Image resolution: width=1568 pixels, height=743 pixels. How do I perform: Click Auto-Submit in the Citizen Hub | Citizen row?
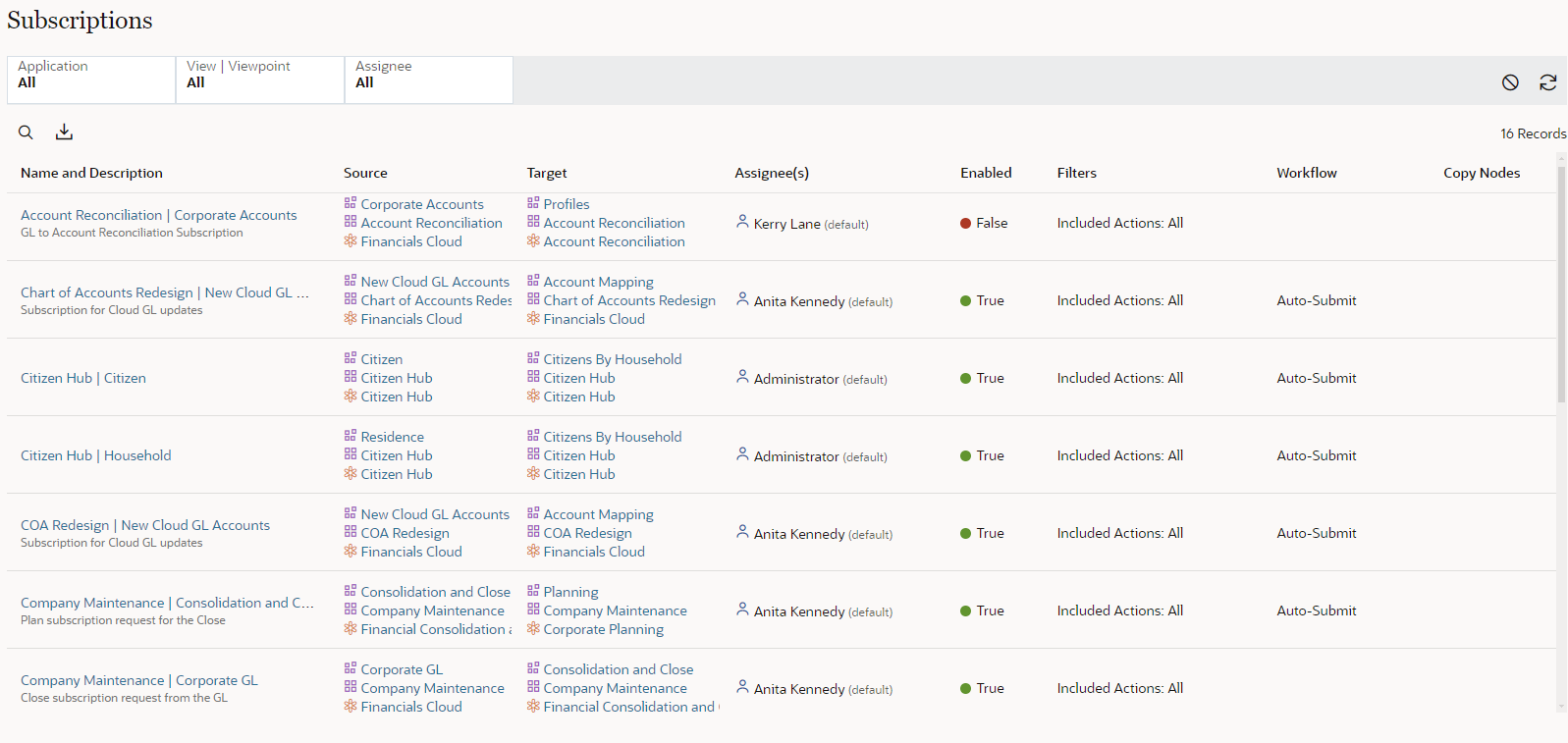click(x=1317, y=378)
